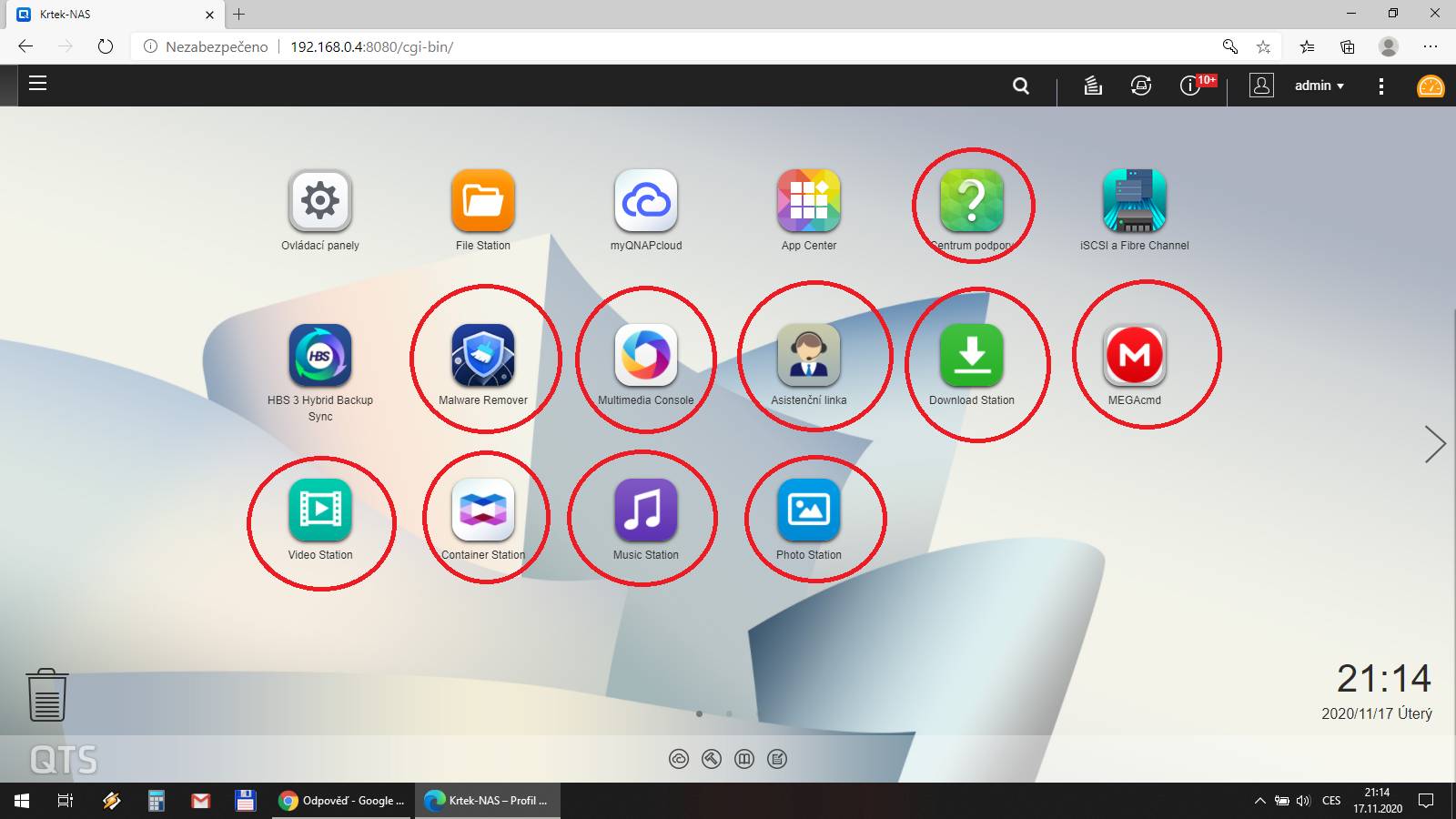Click the search magnifier in QTS toolbar
The image size is (1456, 819).
pyautogui.click(x=1021, y=86)
